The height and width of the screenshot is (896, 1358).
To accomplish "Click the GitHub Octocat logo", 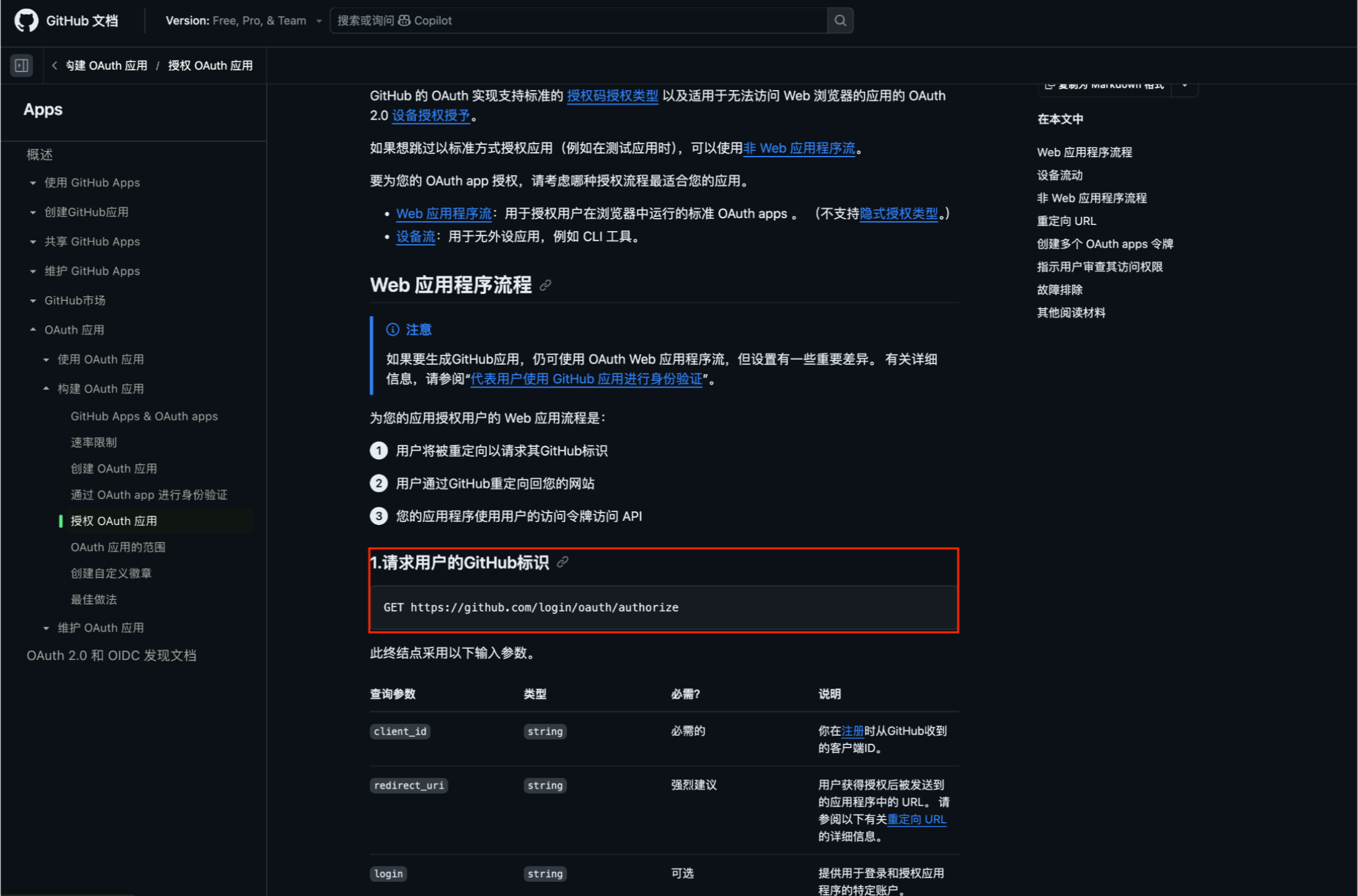I will (x=26, y=20).
